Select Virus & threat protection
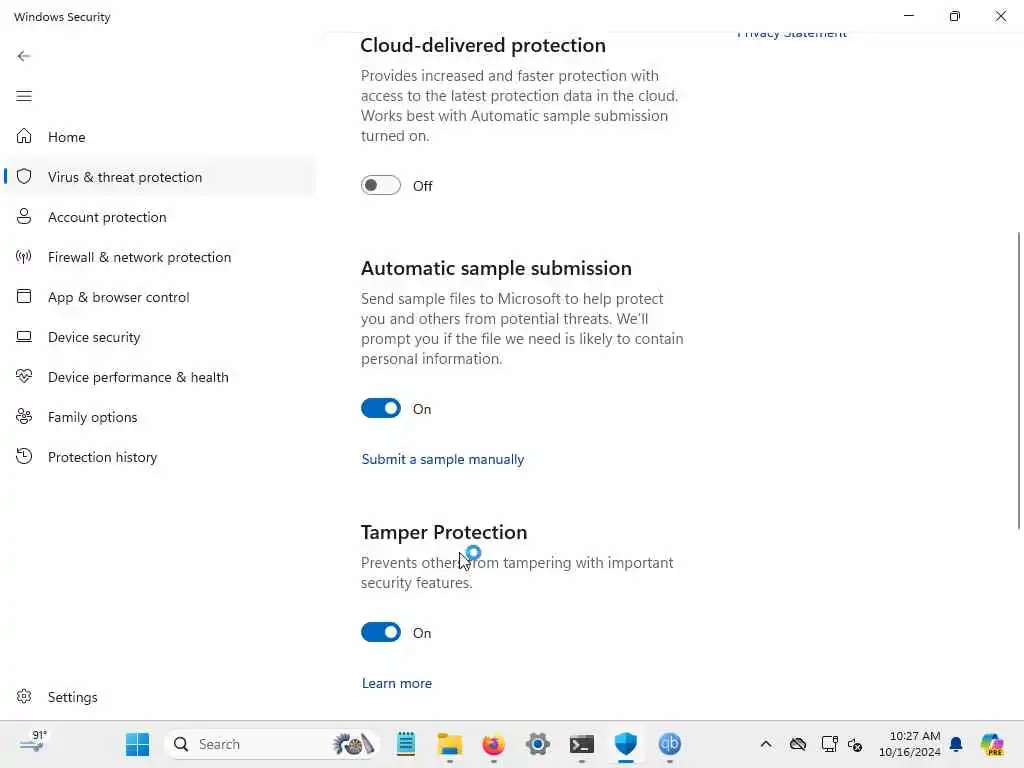Viewport: 1024px width, 768px height. 160,176
